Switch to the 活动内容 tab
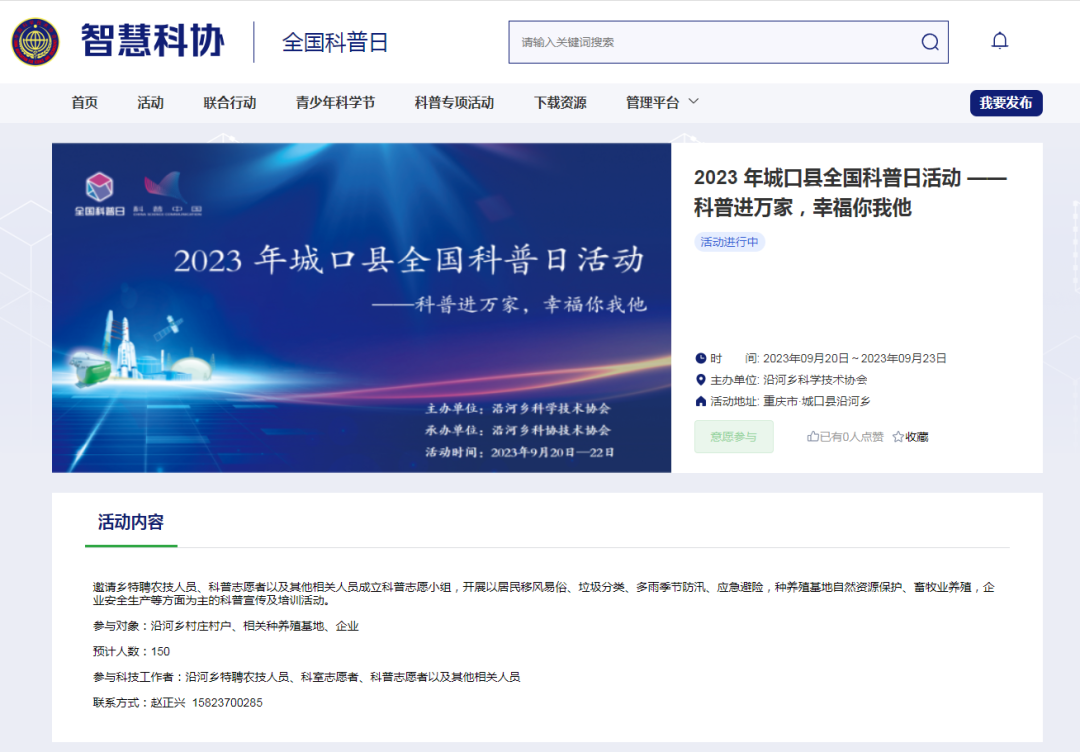 pos(130,521)
